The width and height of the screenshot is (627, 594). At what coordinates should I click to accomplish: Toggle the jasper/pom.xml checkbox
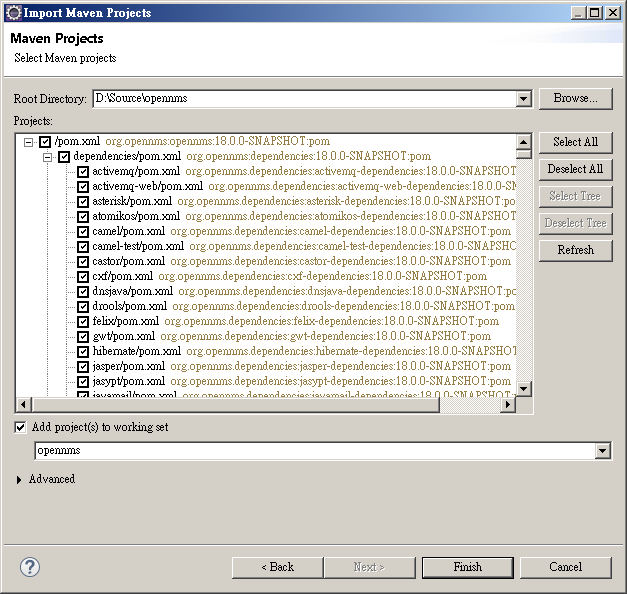click(83, 366)
